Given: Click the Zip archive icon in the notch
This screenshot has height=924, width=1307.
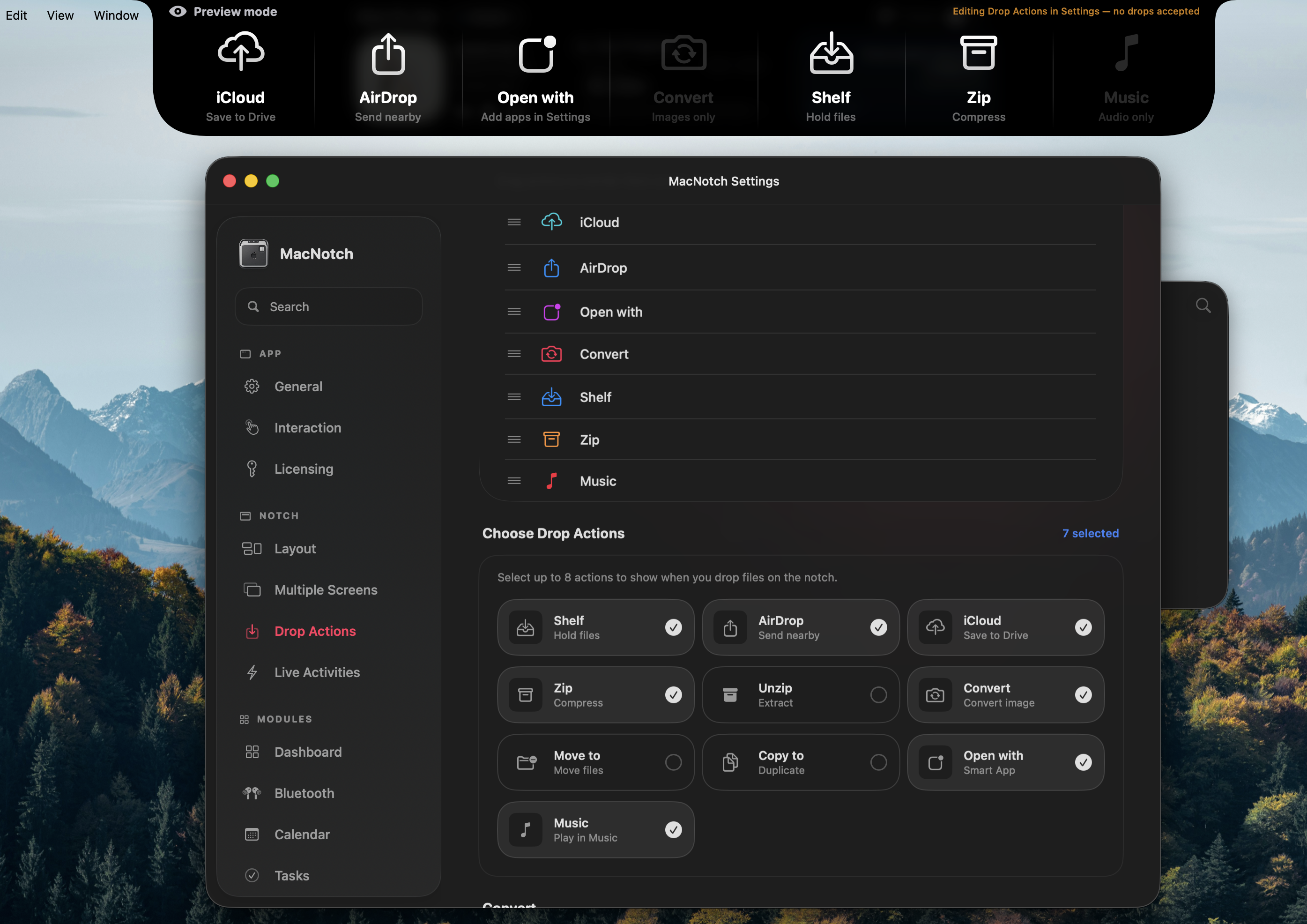Looking at the screenshot, I should [x=979, y=53].
